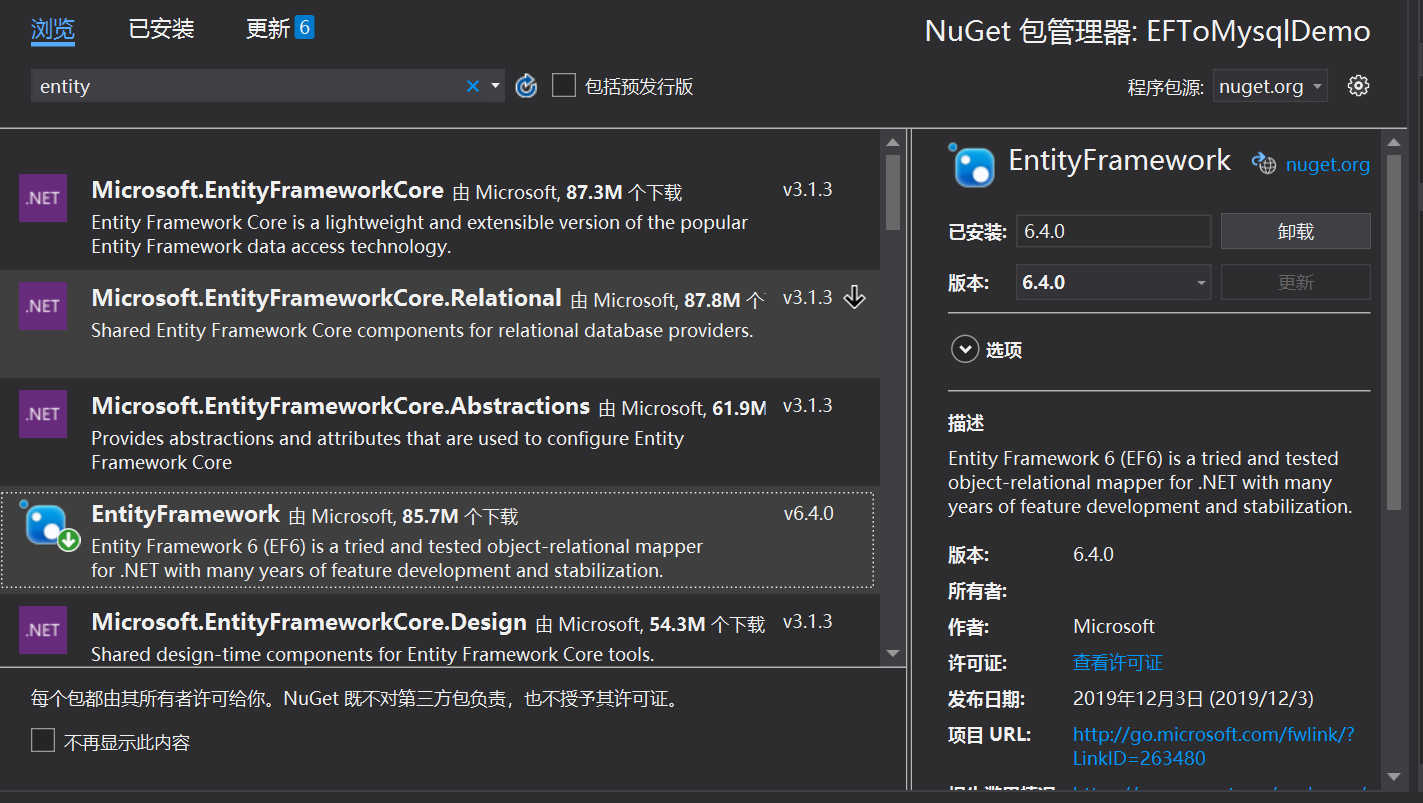Switch to 已安装 installed tab

161,29
